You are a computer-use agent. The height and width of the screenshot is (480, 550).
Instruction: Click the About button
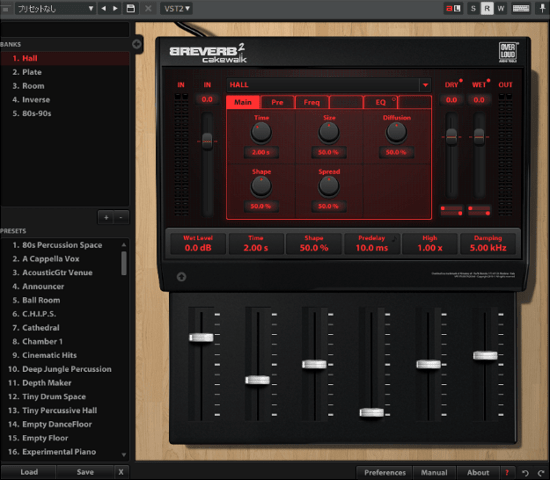coord(478,473)
